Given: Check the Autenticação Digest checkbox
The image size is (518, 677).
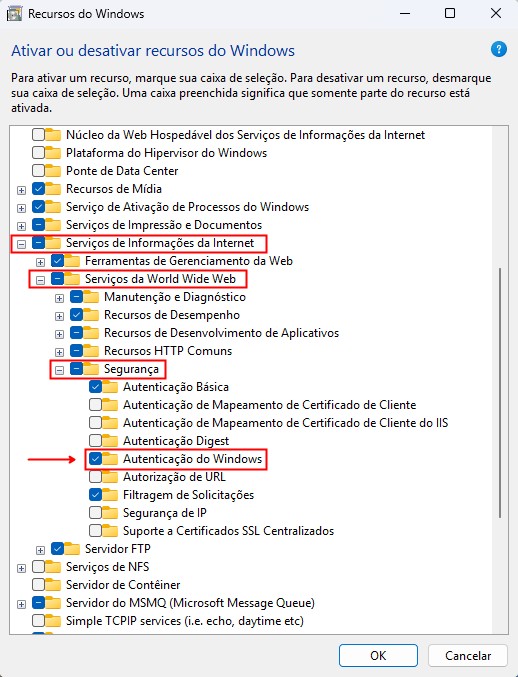Looking at the screenshot, I should click(x=95, y=441).
